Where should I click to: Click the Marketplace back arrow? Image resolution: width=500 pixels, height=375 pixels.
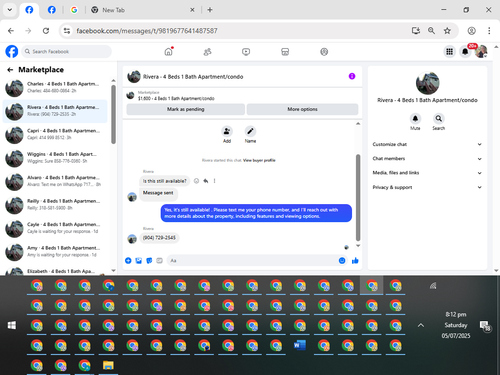(x=10, y=70)
